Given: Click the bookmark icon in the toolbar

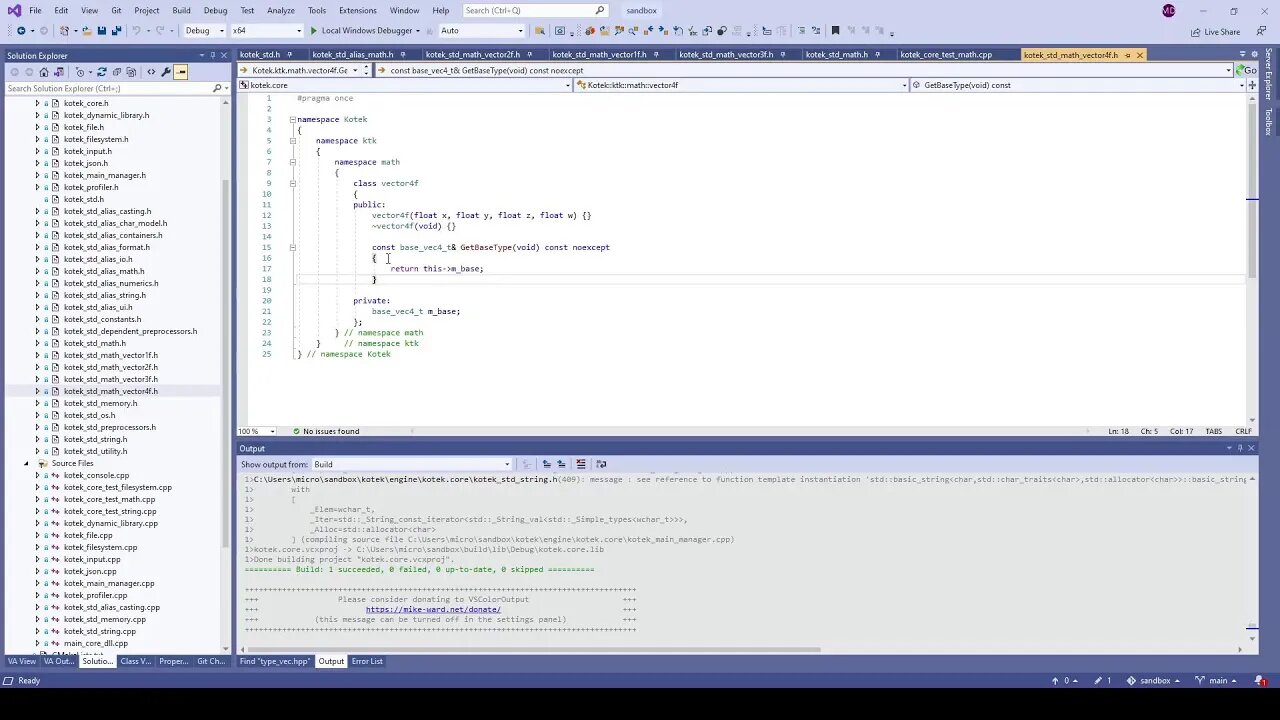Looking at the screenshot, I should [x=835, y=31].
